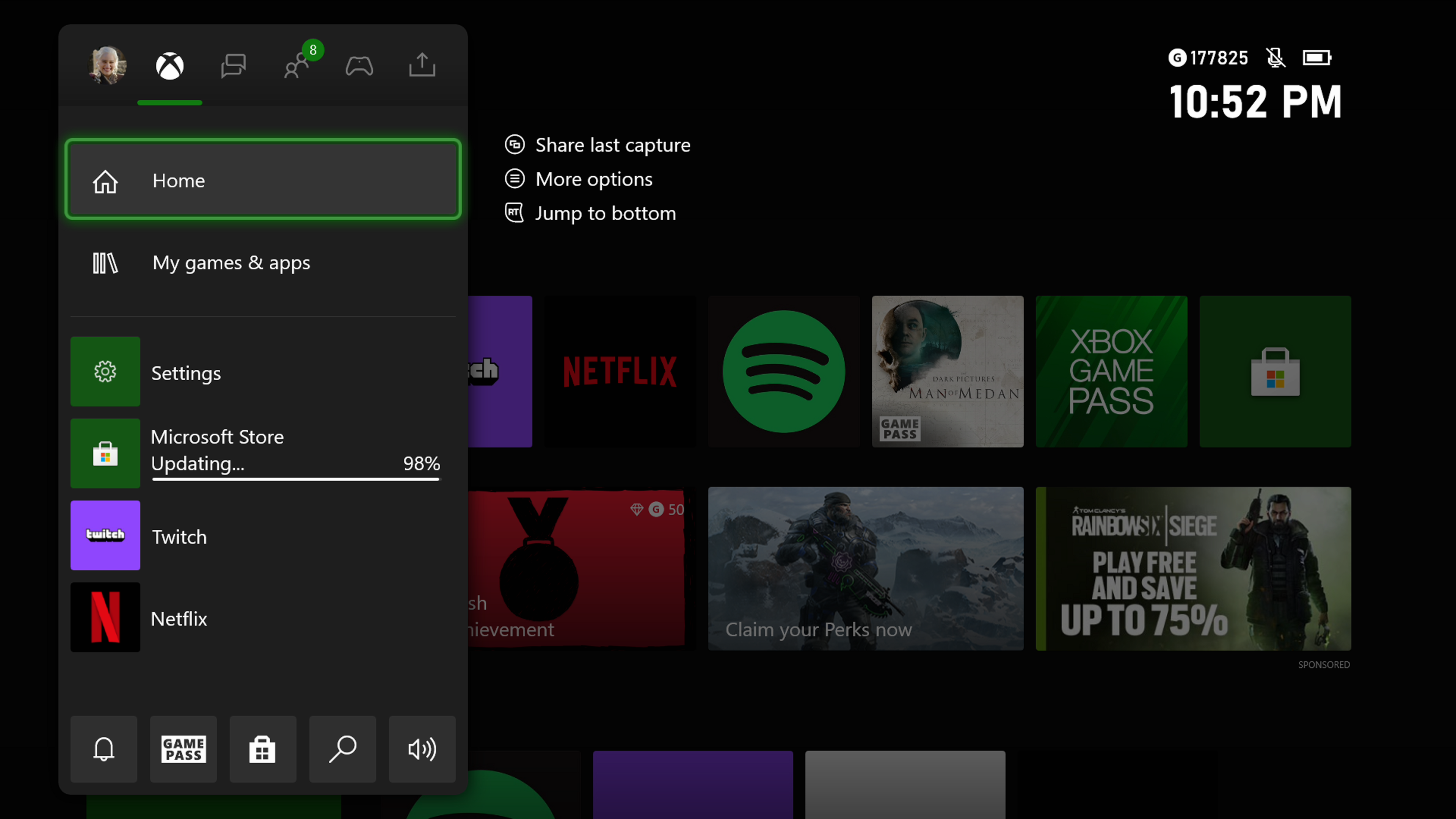1456x819 pixels.
Task: Open the Netflix dashboard tile
Action: coord(620,371)
